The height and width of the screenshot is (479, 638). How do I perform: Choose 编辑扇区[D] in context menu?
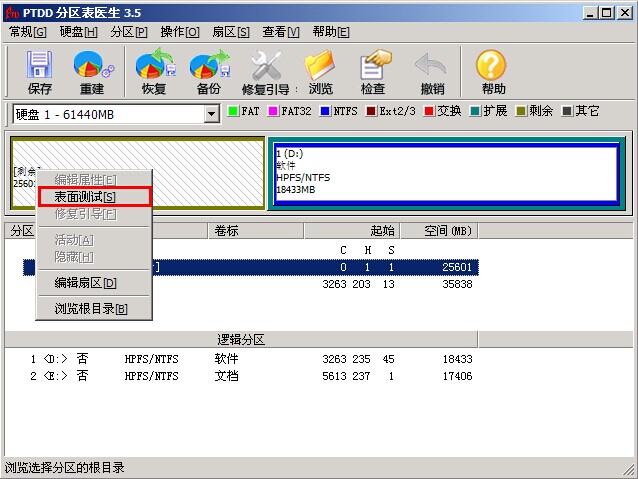point(94,283)
